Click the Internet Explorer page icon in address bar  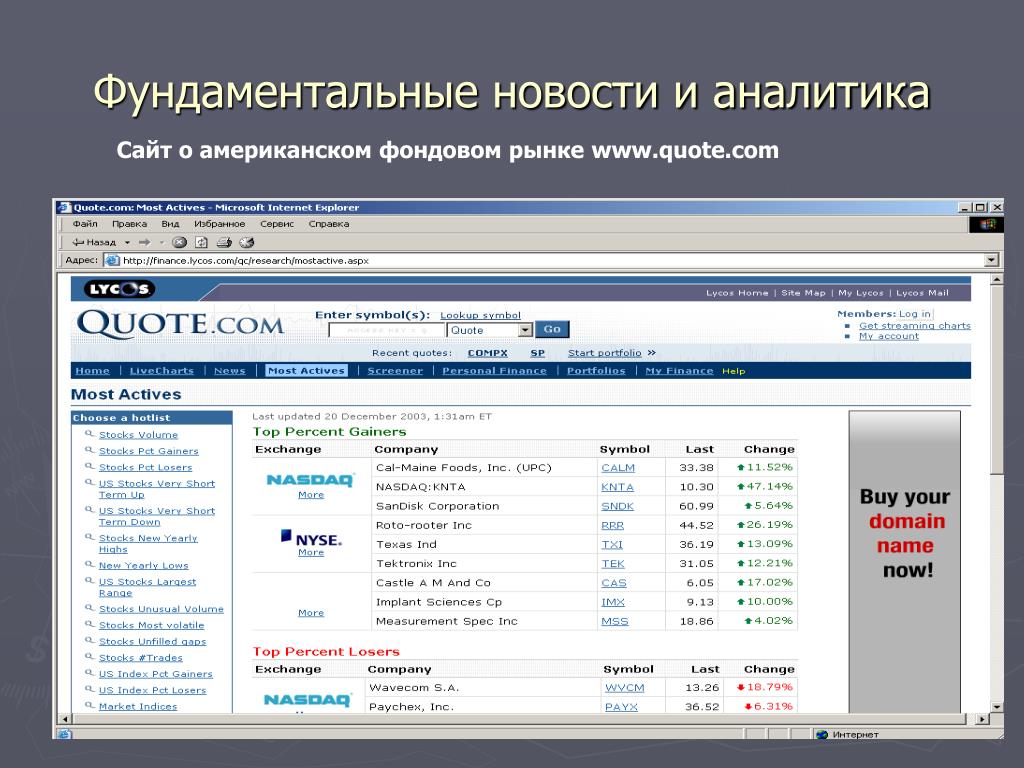point(112,260)
